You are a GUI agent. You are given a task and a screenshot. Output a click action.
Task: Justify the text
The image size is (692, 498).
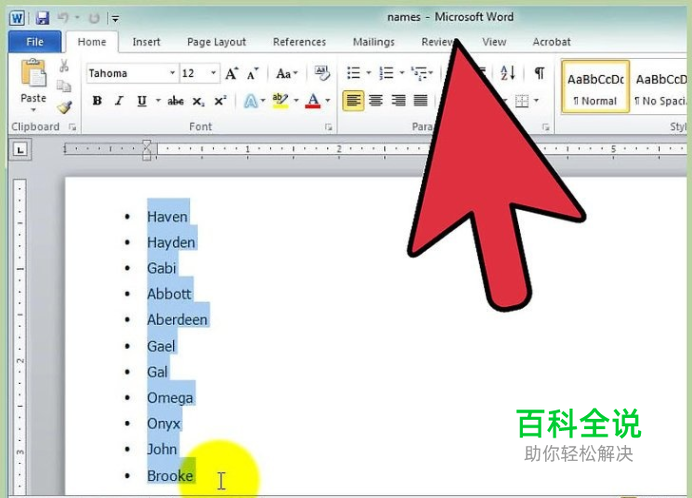point(421,101)
